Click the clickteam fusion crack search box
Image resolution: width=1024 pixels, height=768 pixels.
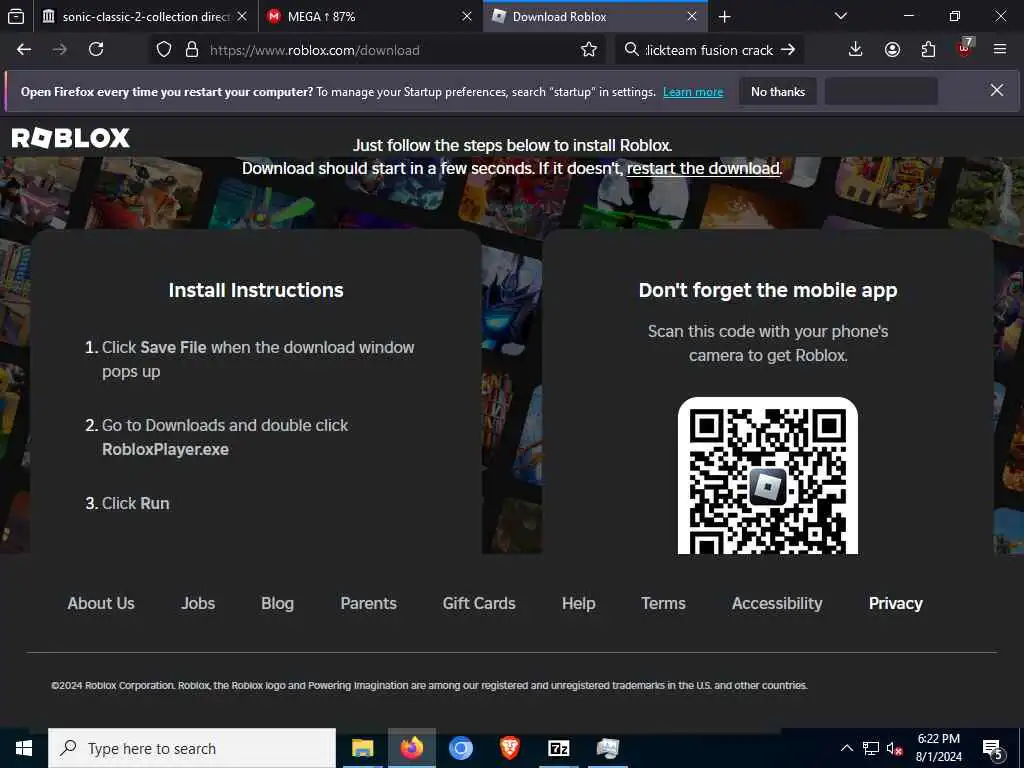(709, 50)
